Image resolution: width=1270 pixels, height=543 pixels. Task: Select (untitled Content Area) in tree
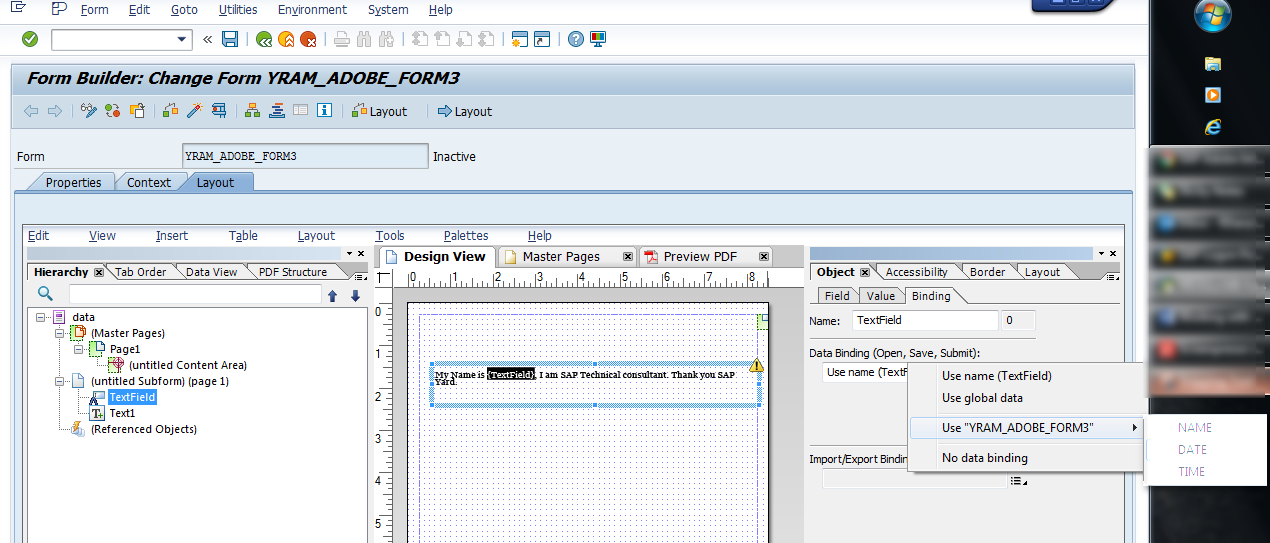(x=187, y=365)
